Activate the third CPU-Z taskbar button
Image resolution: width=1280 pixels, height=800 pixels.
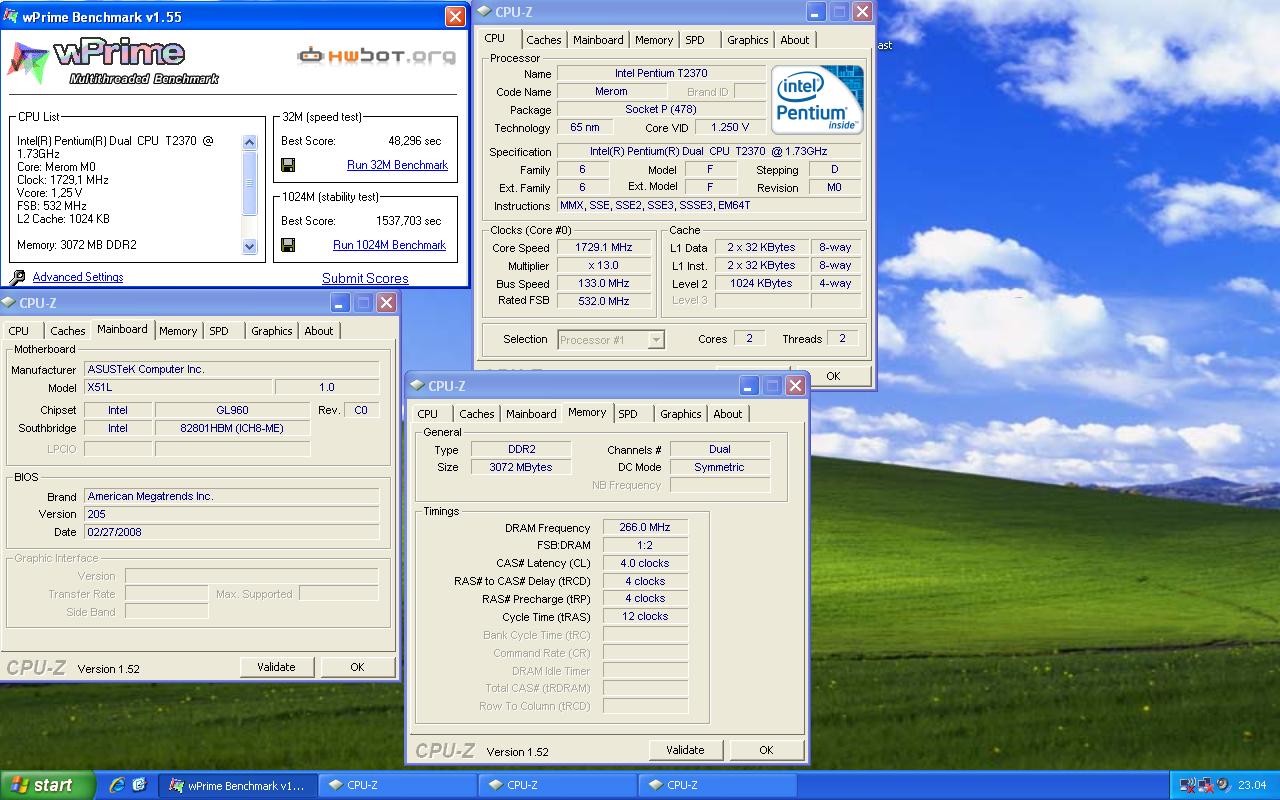tap(718, 785)
